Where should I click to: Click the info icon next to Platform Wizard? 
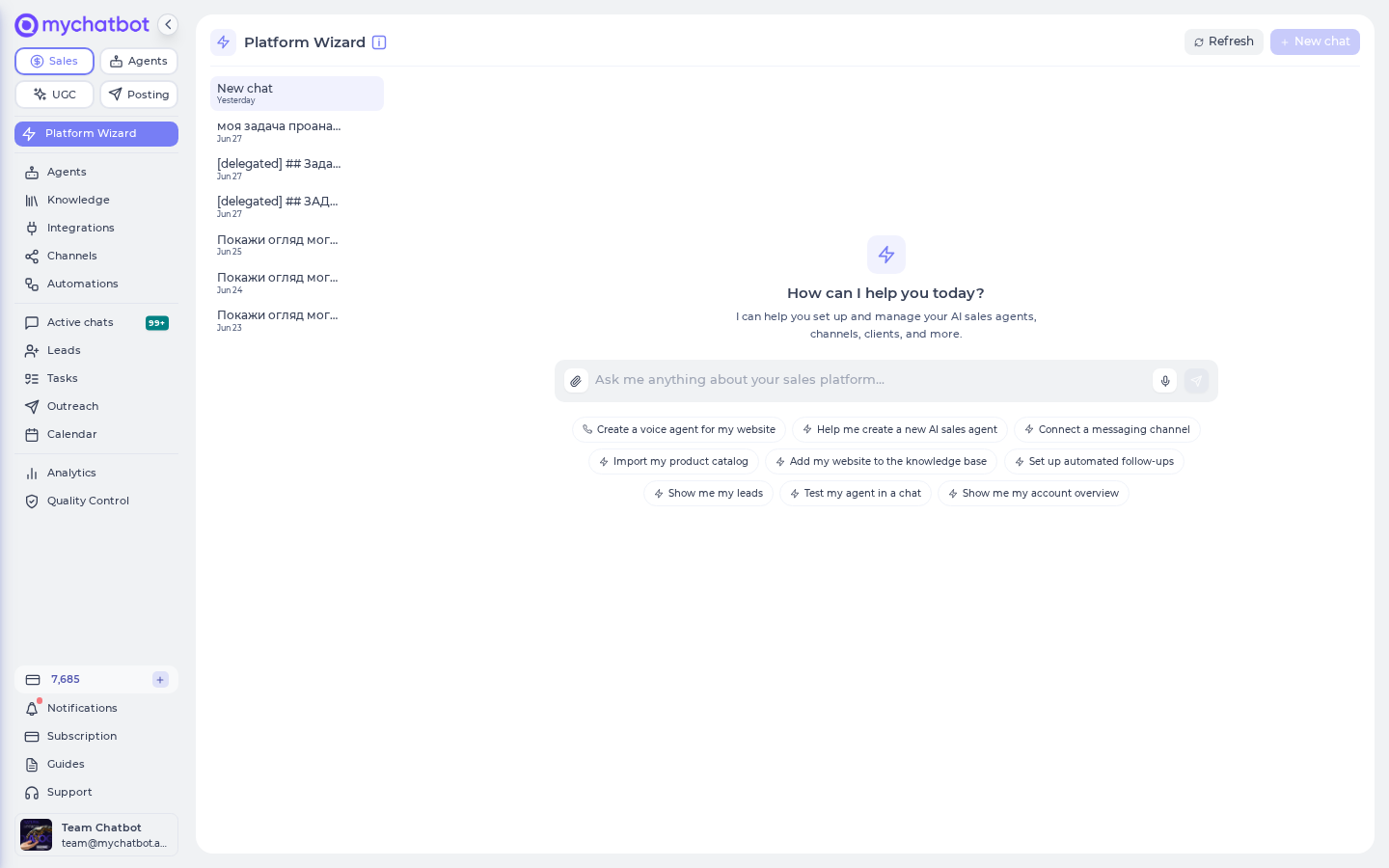tap(379, 42)
